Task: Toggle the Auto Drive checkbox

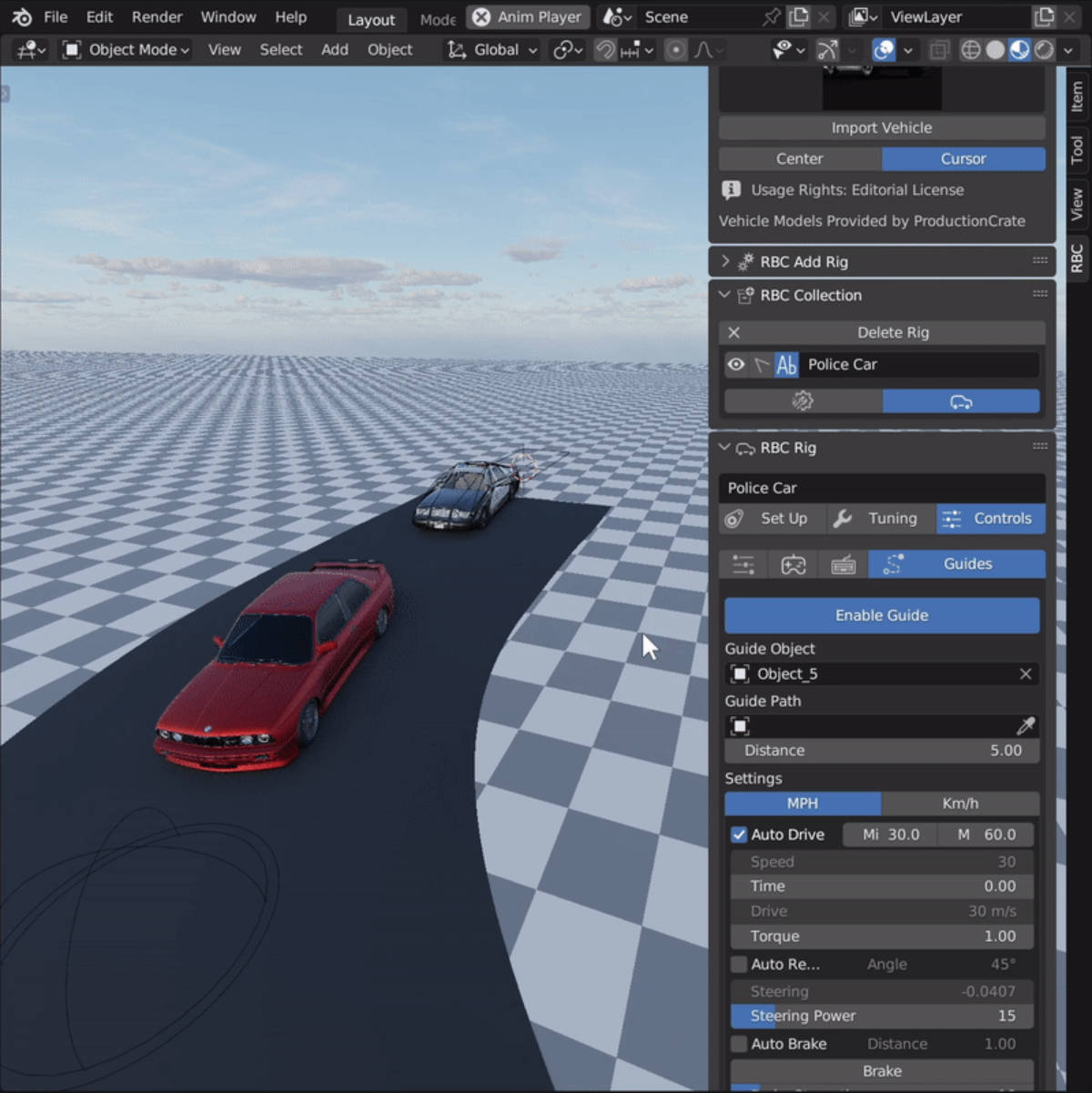Action: 740,834
